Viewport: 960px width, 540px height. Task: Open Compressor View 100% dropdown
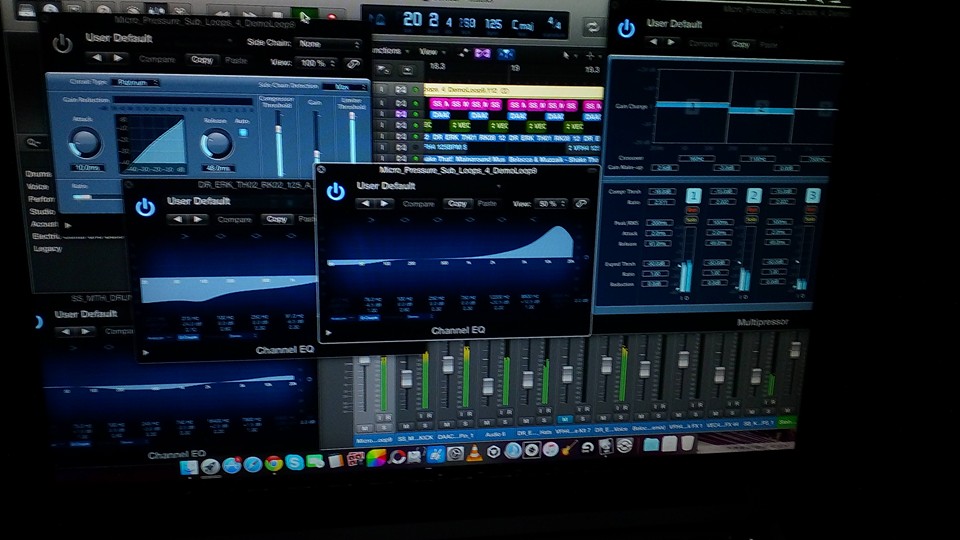click(x=317, y=62)
